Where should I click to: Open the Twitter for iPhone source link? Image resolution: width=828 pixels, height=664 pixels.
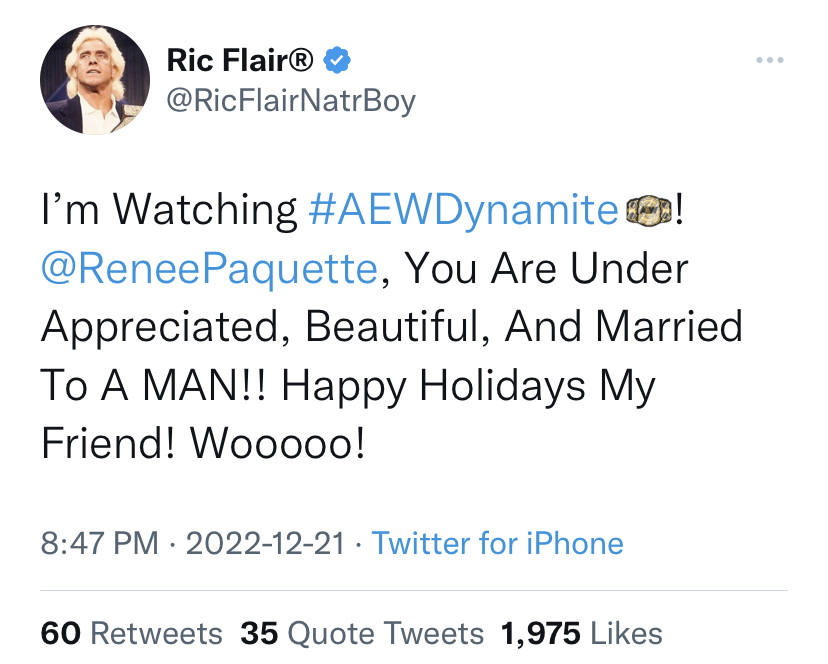(x=497, y=543)
